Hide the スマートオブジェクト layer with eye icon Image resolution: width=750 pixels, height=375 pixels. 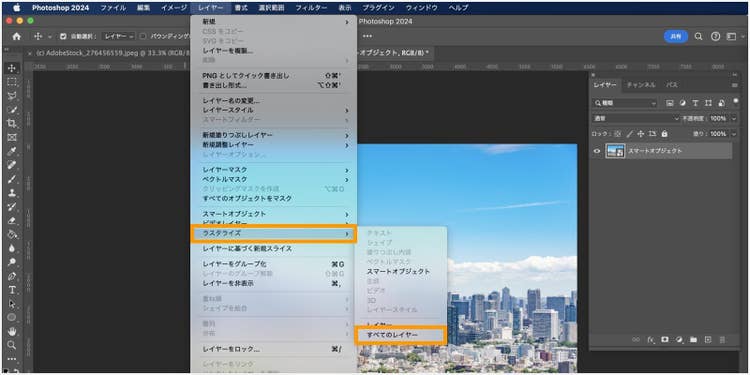(x=597, y=151)
